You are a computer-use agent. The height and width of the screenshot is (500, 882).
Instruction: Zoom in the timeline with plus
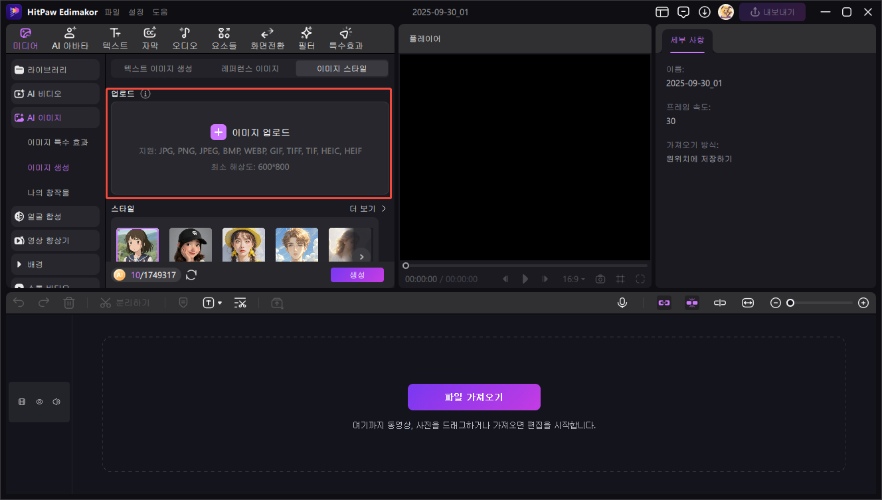[x=863, y=303]
